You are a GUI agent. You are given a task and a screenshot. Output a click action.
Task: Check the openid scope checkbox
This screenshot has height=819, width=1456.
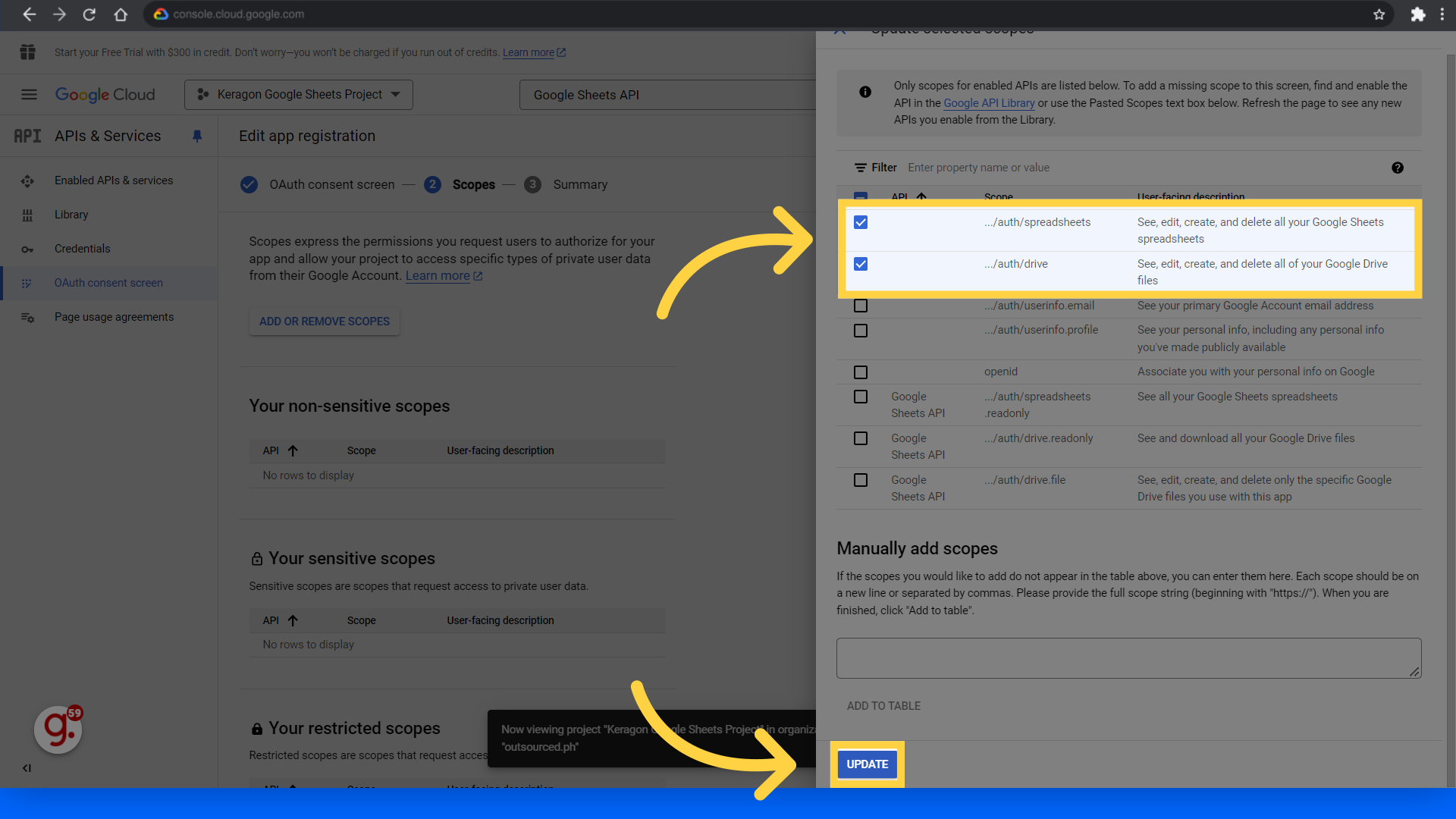tap(861, 372)
